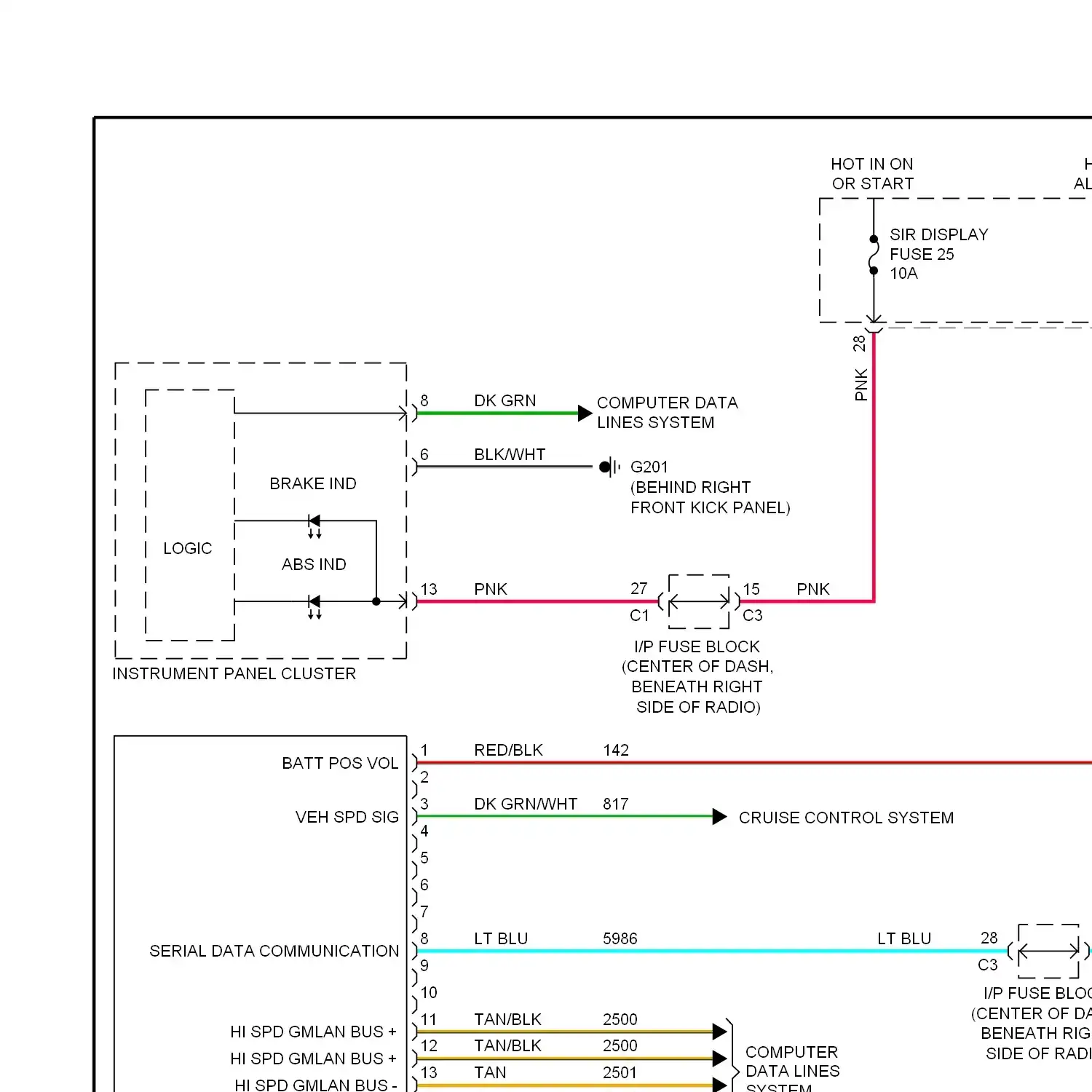
Task: Select "HI SPD GMLAN BUS +" at pin 12
Action: point(313,1059)
